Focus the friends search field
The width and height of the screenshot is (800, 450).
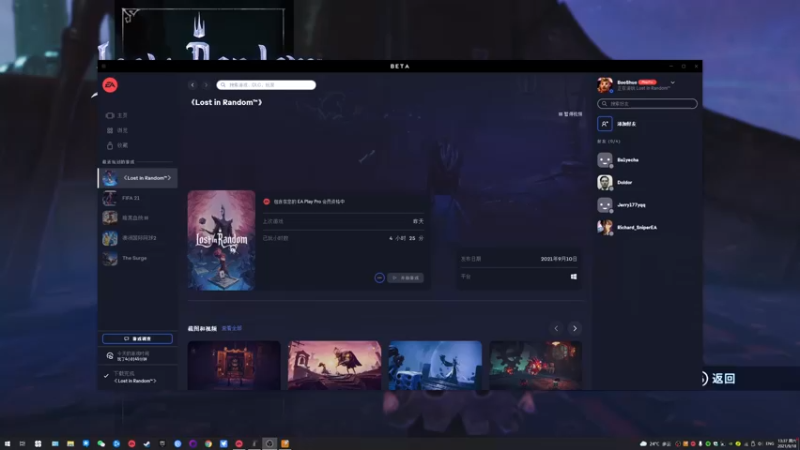coord(647,104)
